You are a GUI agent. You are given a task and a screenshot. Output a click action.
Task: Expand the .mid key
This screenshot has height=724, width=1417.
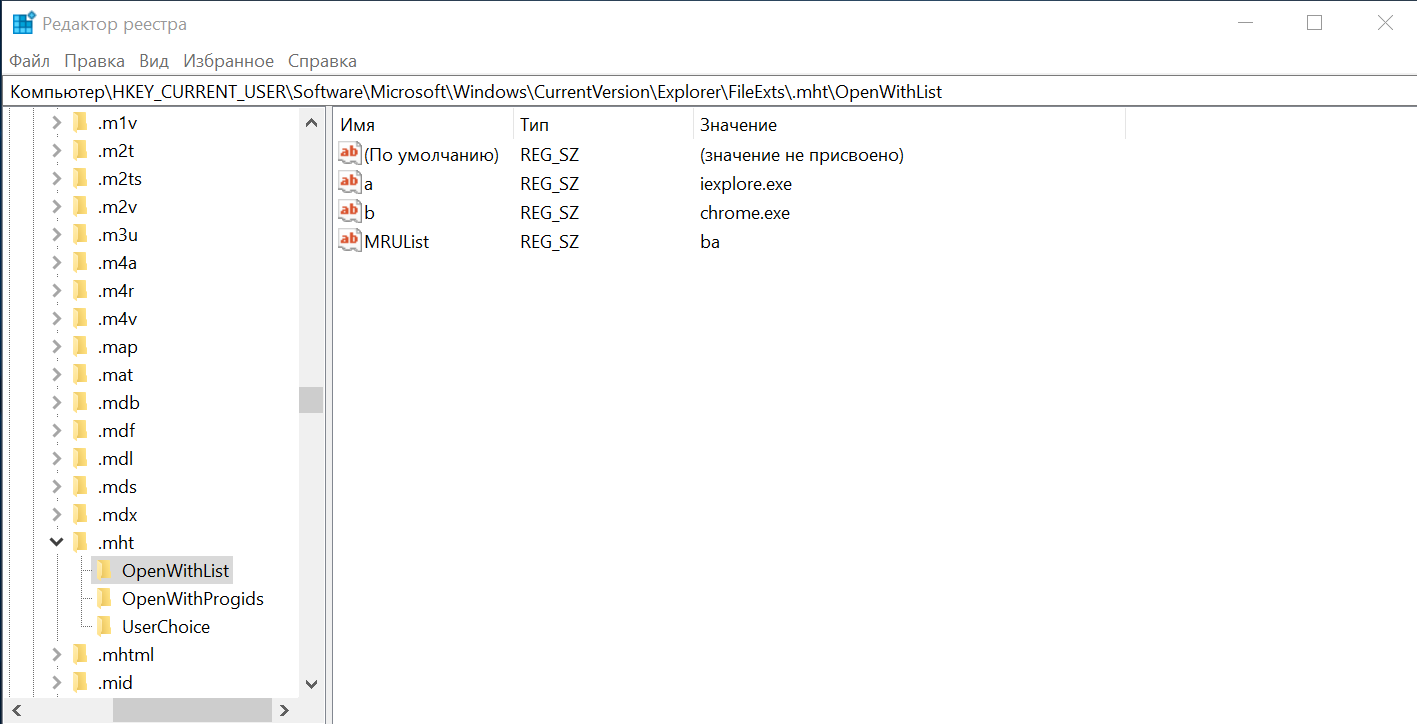pyautogui.click(x=56, y=683)
